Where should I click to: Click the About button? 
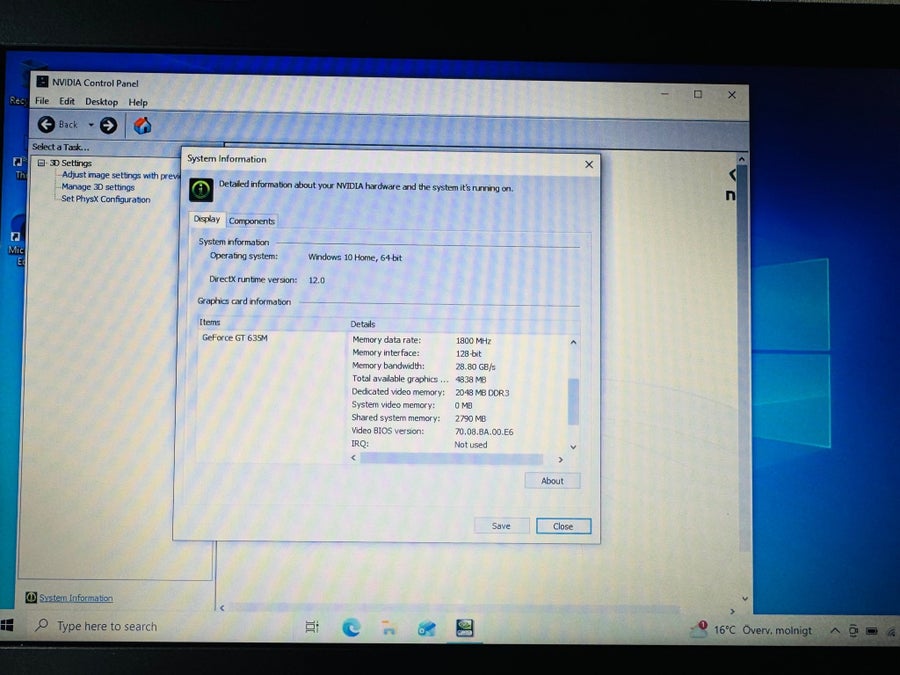click(x=552, y=481)
